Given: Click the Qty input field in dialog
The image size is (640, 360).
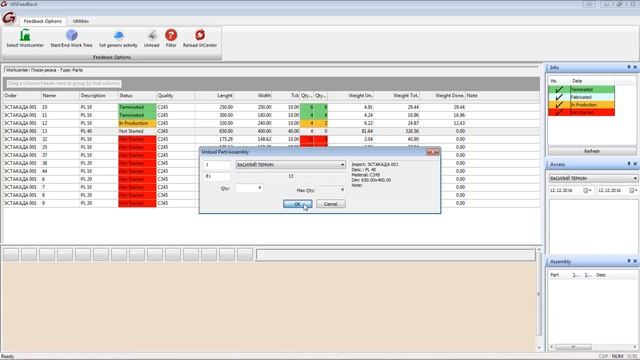Looking at the screenshot, I should [249, 188].
